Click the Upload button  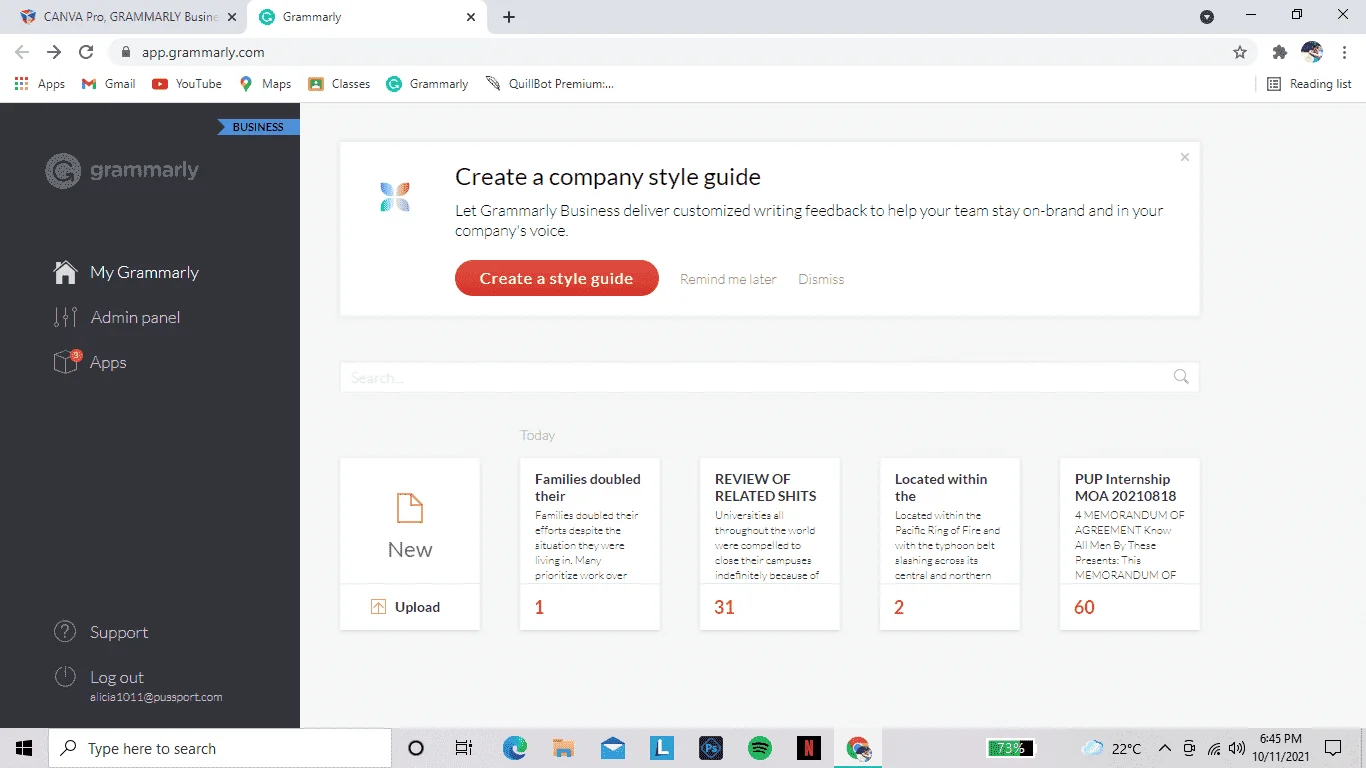pos(410,607)
